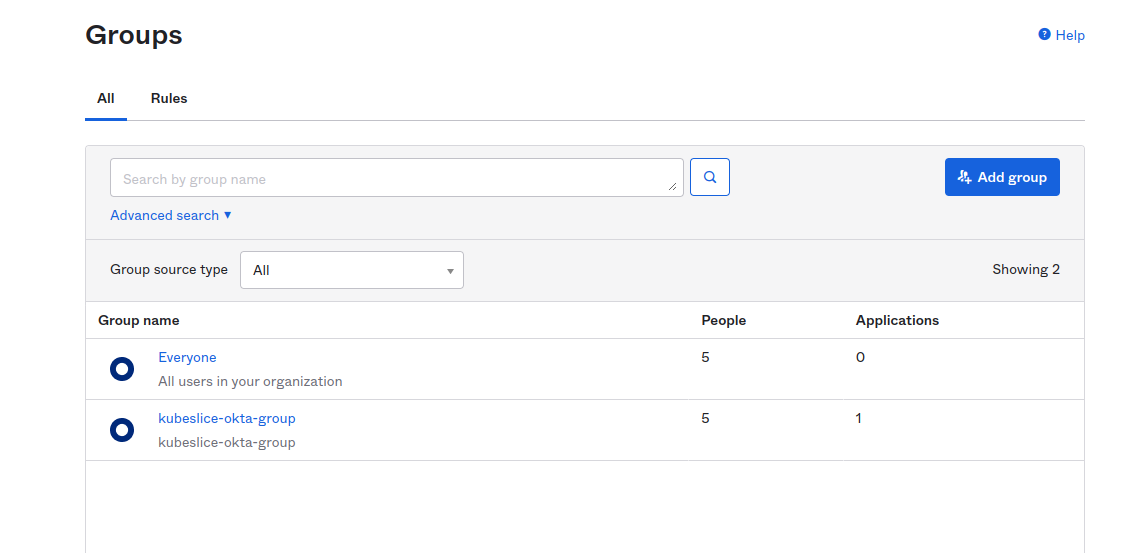Click the gray kubeslice-okta-group description text
Screen dimensions: 1142x553
[x=227, y=442]
